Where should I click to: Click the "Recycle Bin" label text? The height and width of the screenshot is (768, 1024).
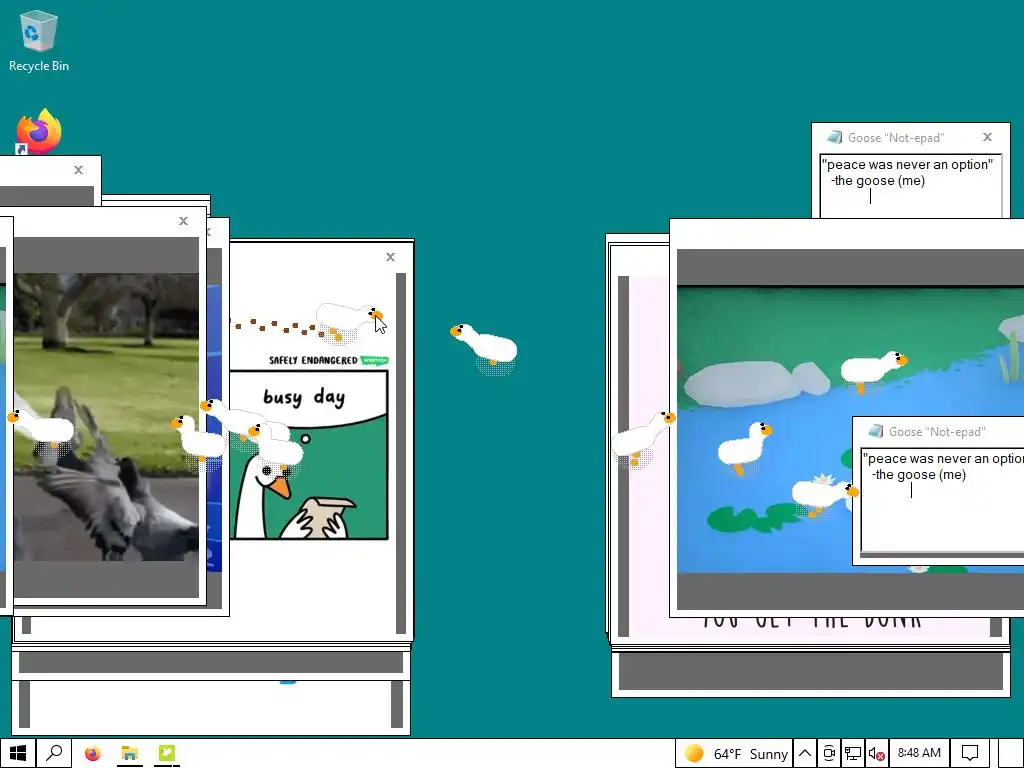(x=39, y=66)
